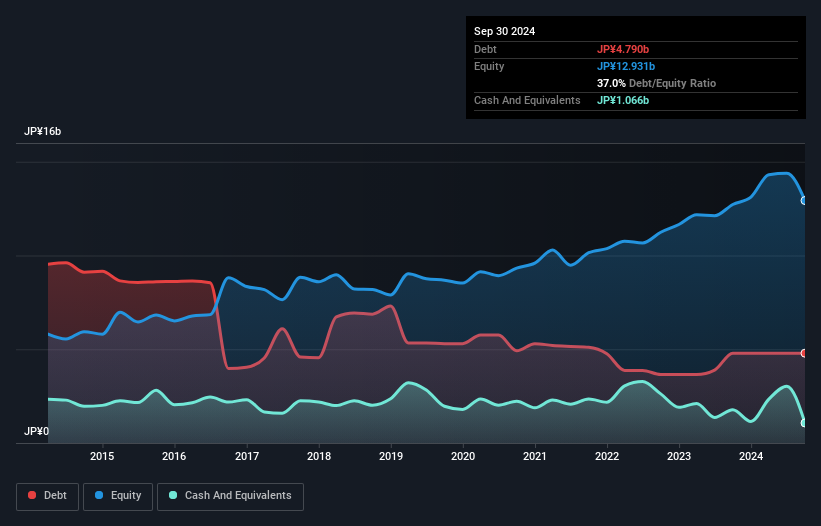Click the 2017 x-axis label
This screenshot has width=821, height=526.
coord(247,456)
